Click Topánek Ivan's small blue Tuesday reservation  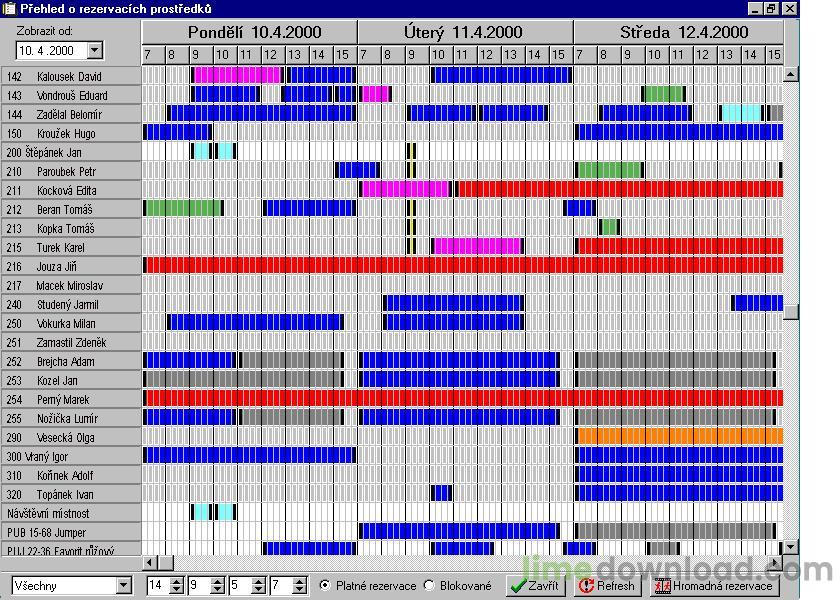coord(441,493)
